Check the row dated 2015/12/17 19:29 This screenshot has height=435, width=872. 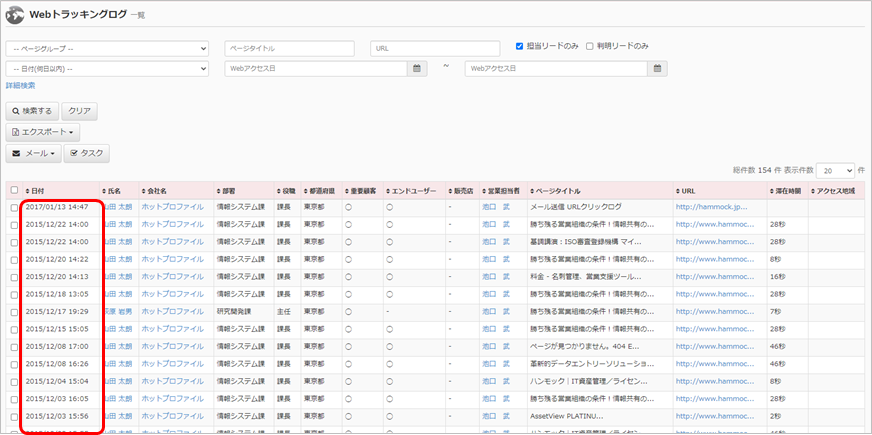click(14, 312)
